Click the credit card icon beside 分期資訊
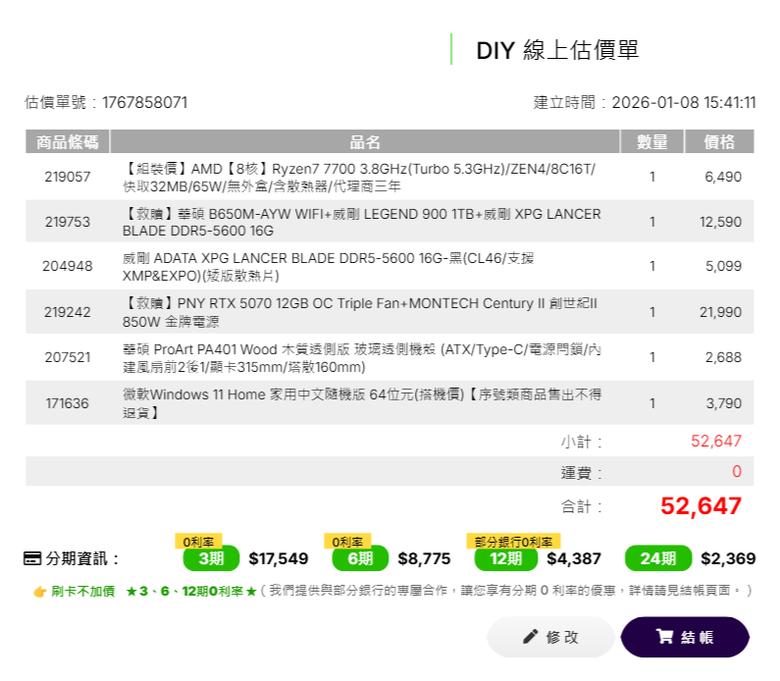The height and width of the screenshot is (681, 780). 32,558
